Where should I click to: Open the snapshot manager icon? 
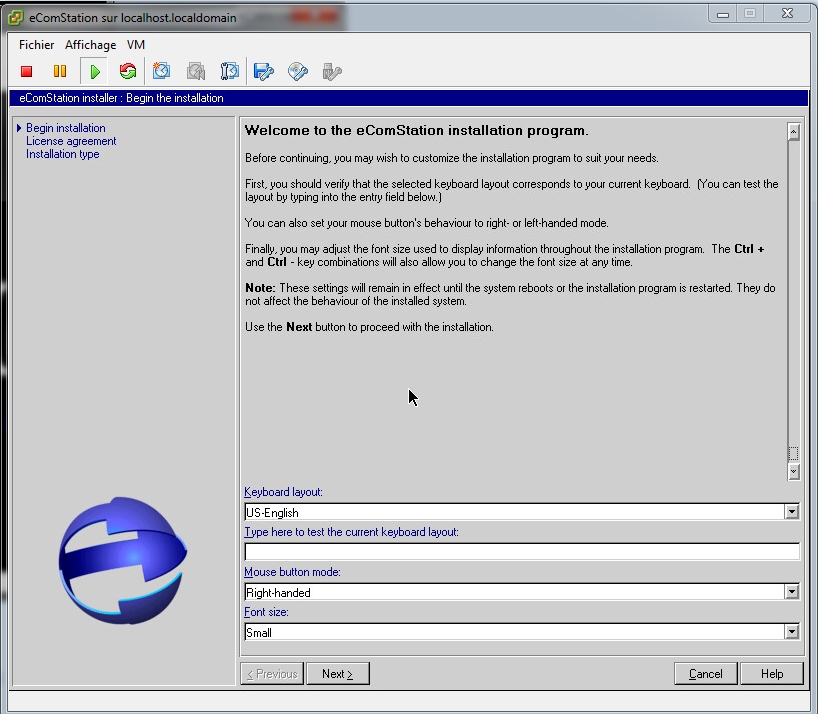click(x=230, y=71)
